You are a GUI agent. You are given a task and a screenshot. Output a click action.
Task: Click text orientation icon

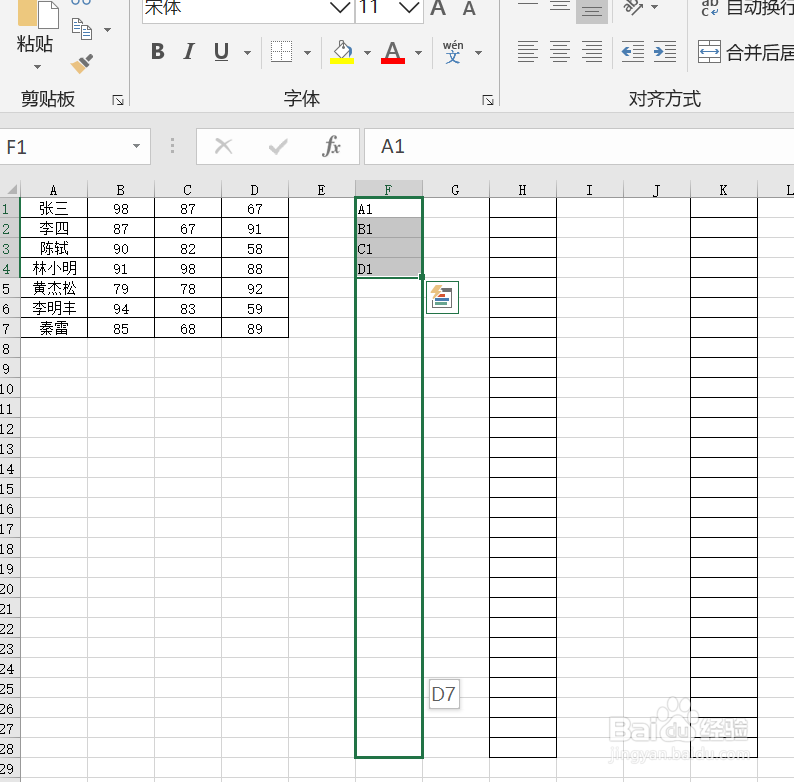coord(633,8)
